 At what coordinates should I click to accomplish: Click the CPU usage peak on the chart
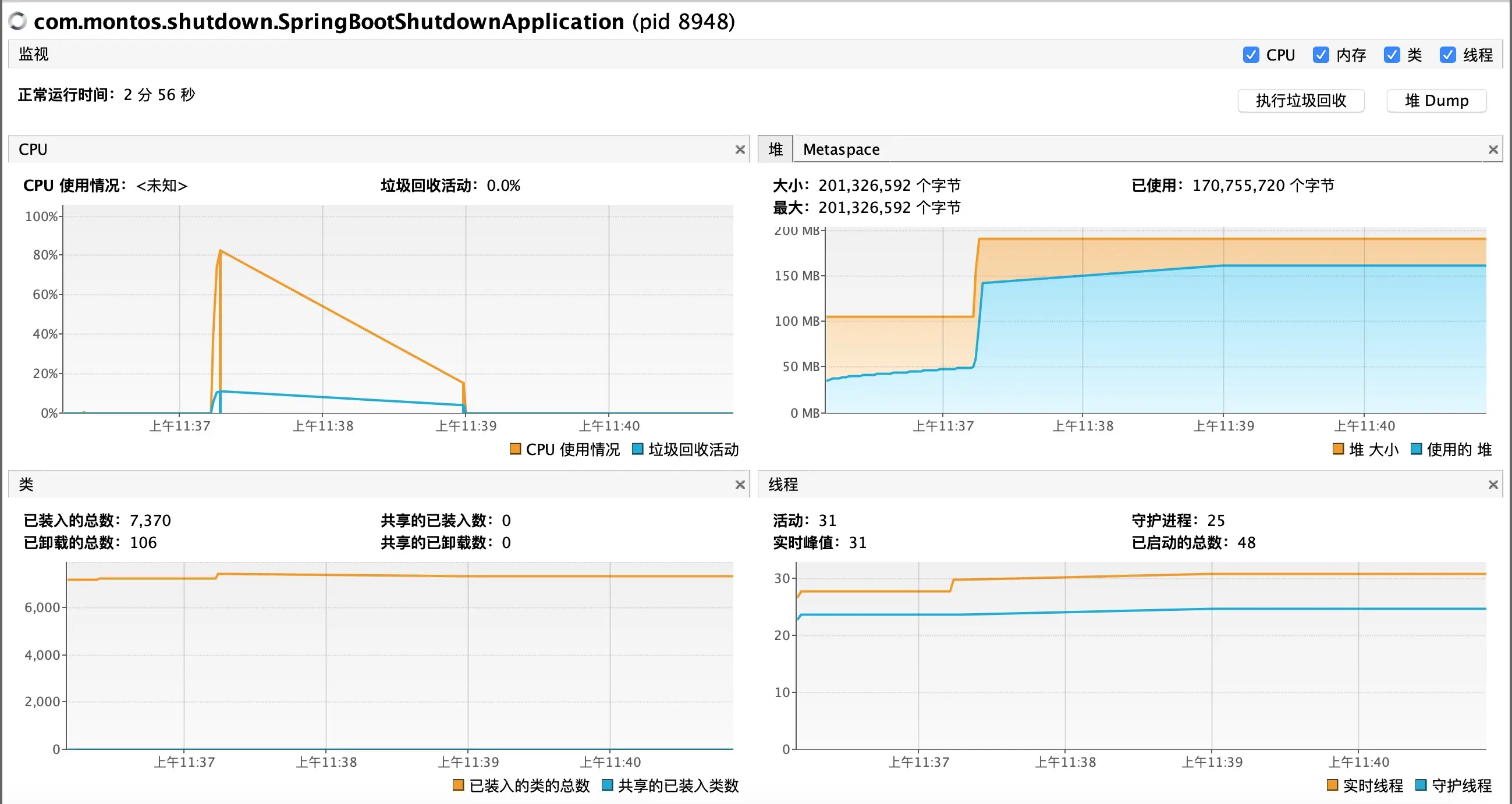click(220, 251)
